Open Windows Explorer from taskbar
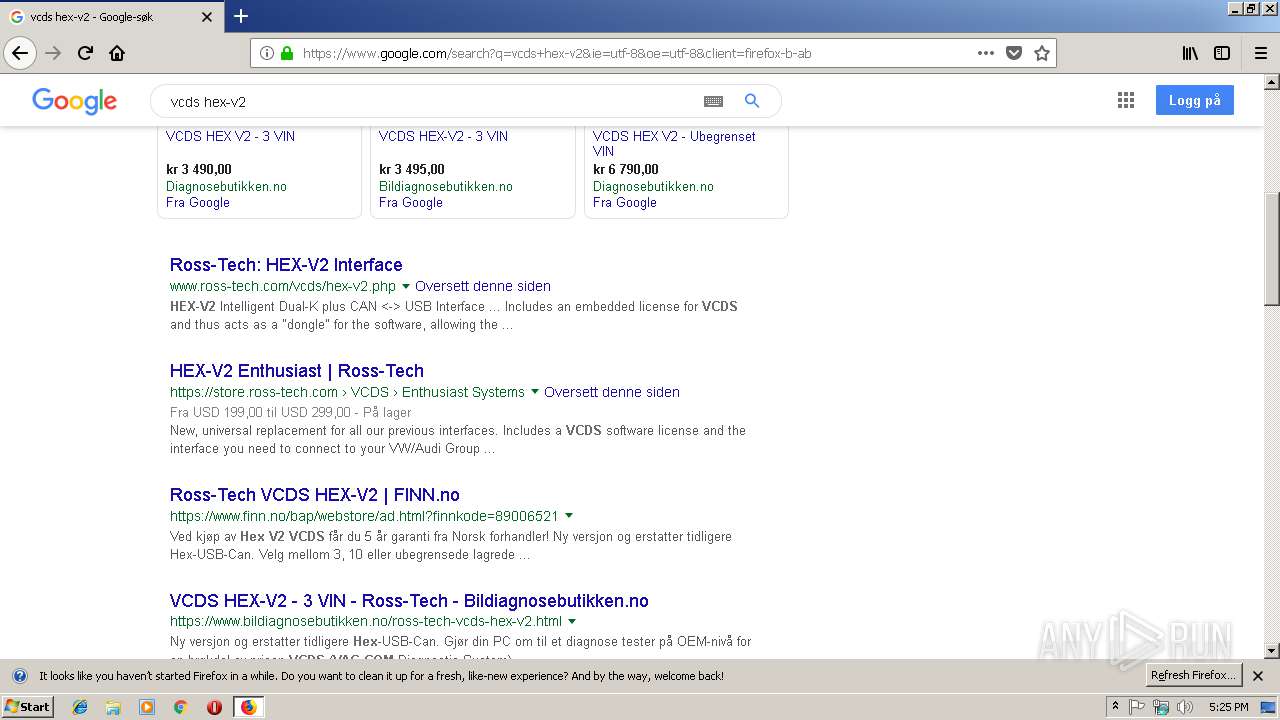Image resolution: width=1280 pixels, height=720 pixels. click(113, 707)
